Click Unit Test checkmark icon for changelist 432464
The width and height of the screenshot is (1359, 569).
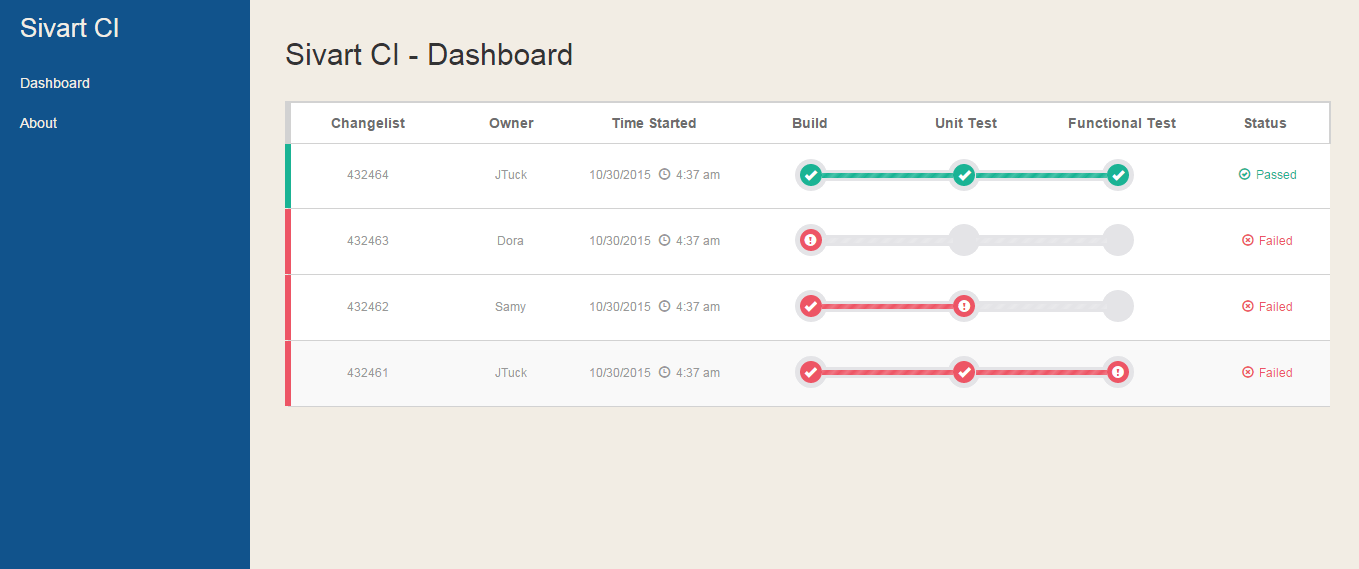(x=964, y=175)
